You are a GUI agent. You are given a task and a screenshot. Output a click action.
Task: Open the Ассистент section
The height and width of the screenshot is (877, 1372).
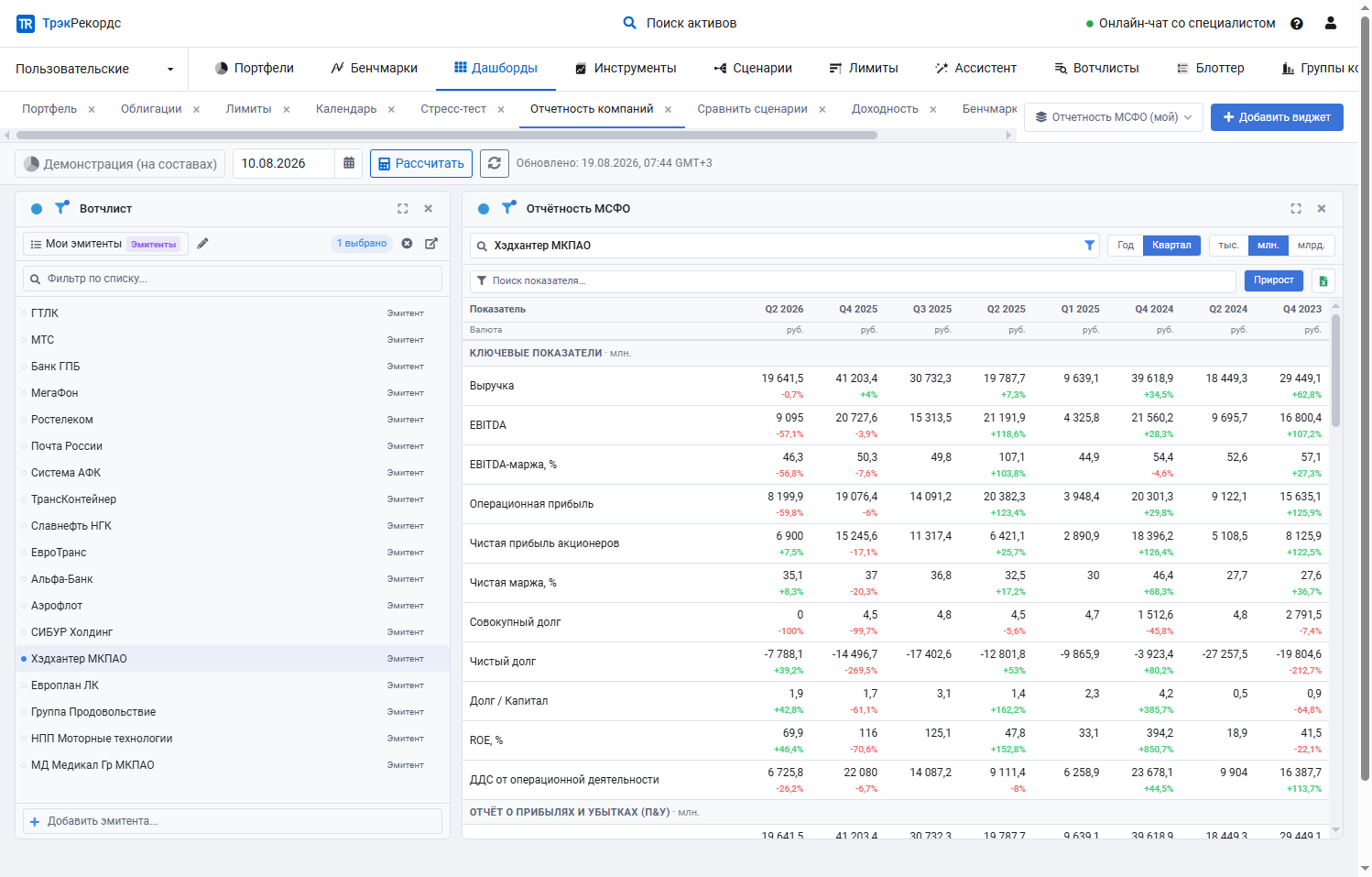click(975, 69)
